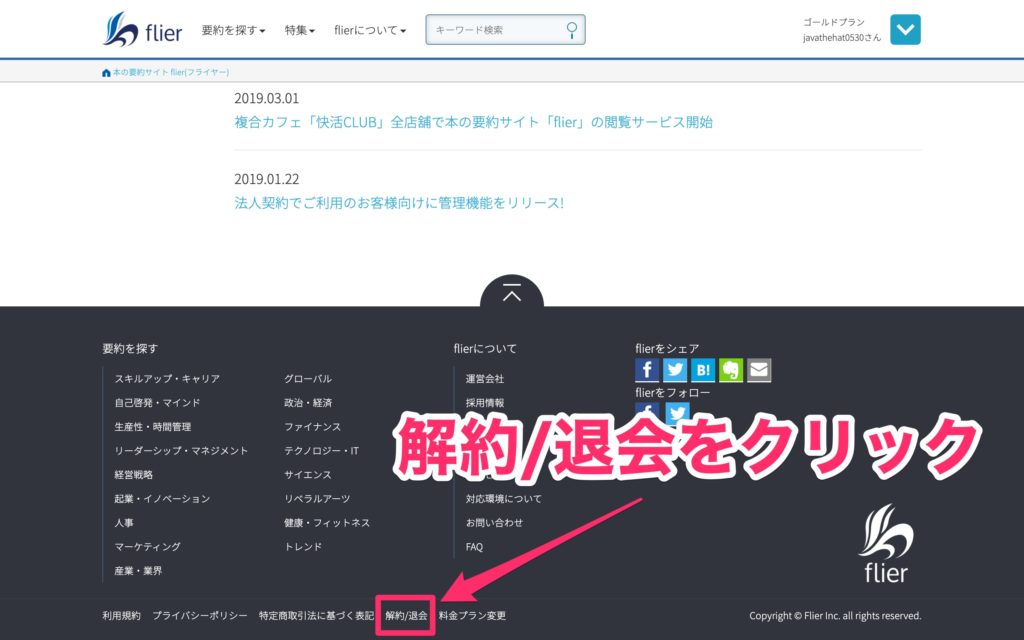The height and width of the screenshot is (640, 1024).
Task: Share flier via Evernote icon
Action: coord(731,370)
